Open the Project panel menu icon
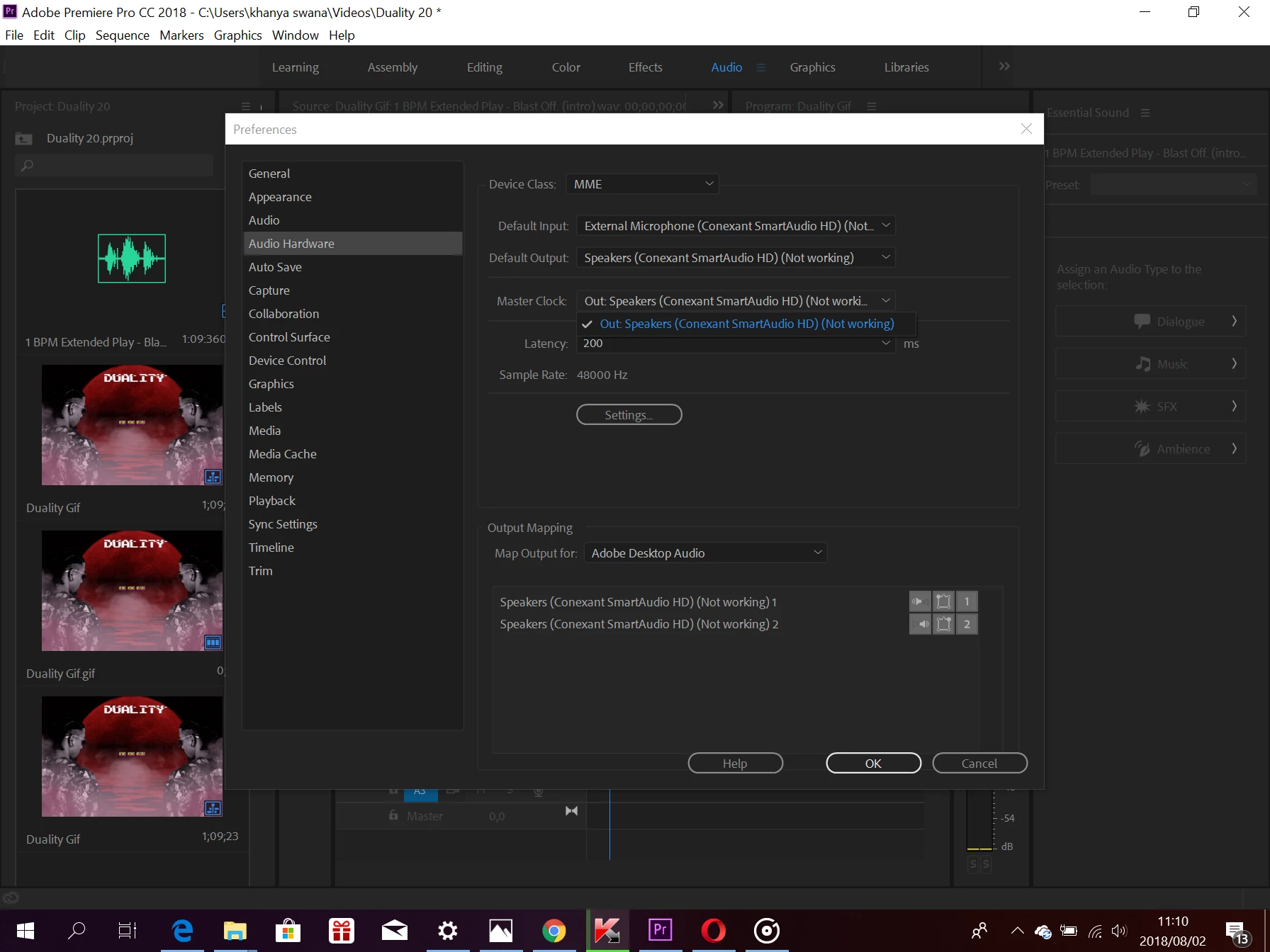 246,106
